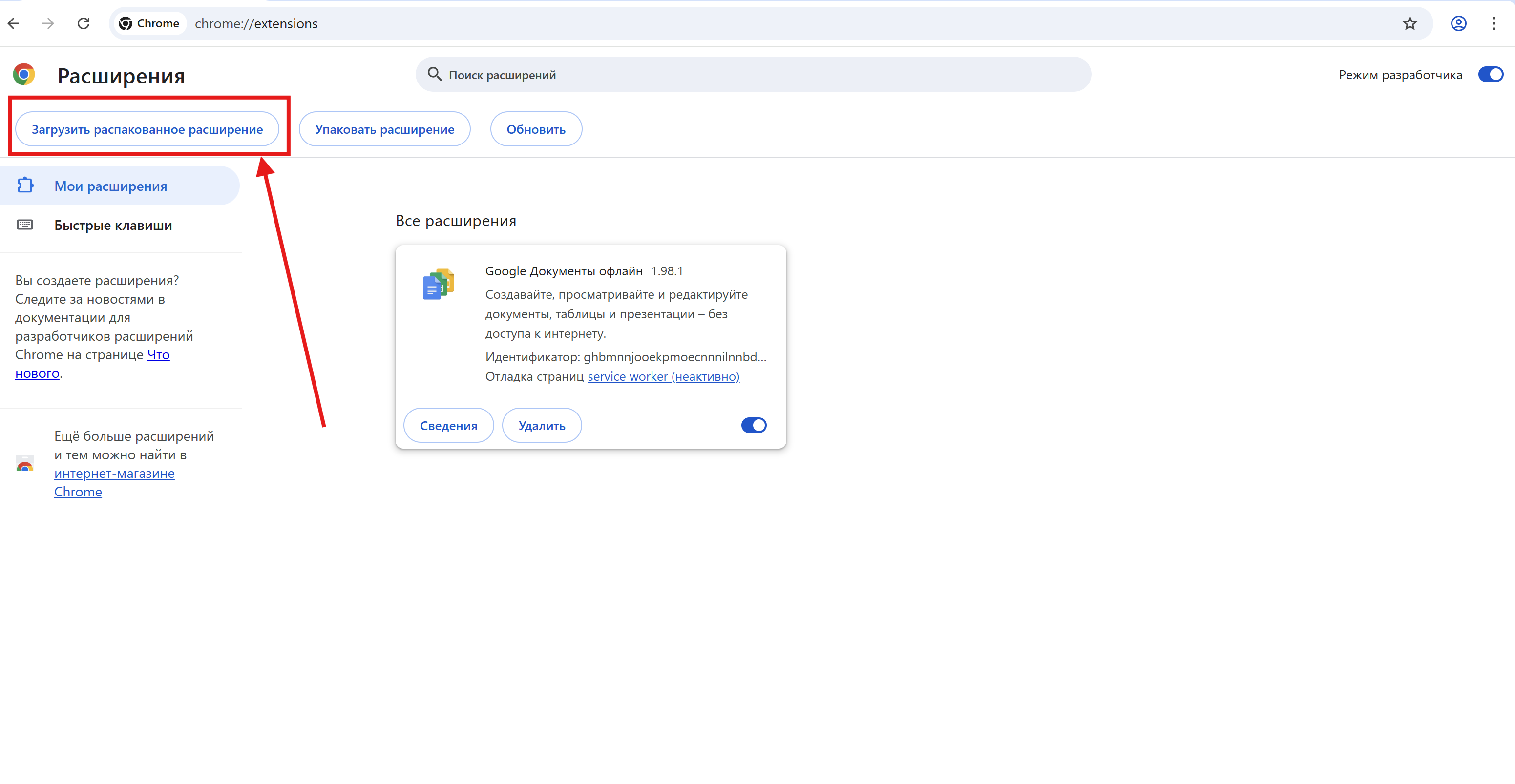Viewport: 1515px width, 784px height.
Task: Click Упаковать расширение
Action: (385, 129)
